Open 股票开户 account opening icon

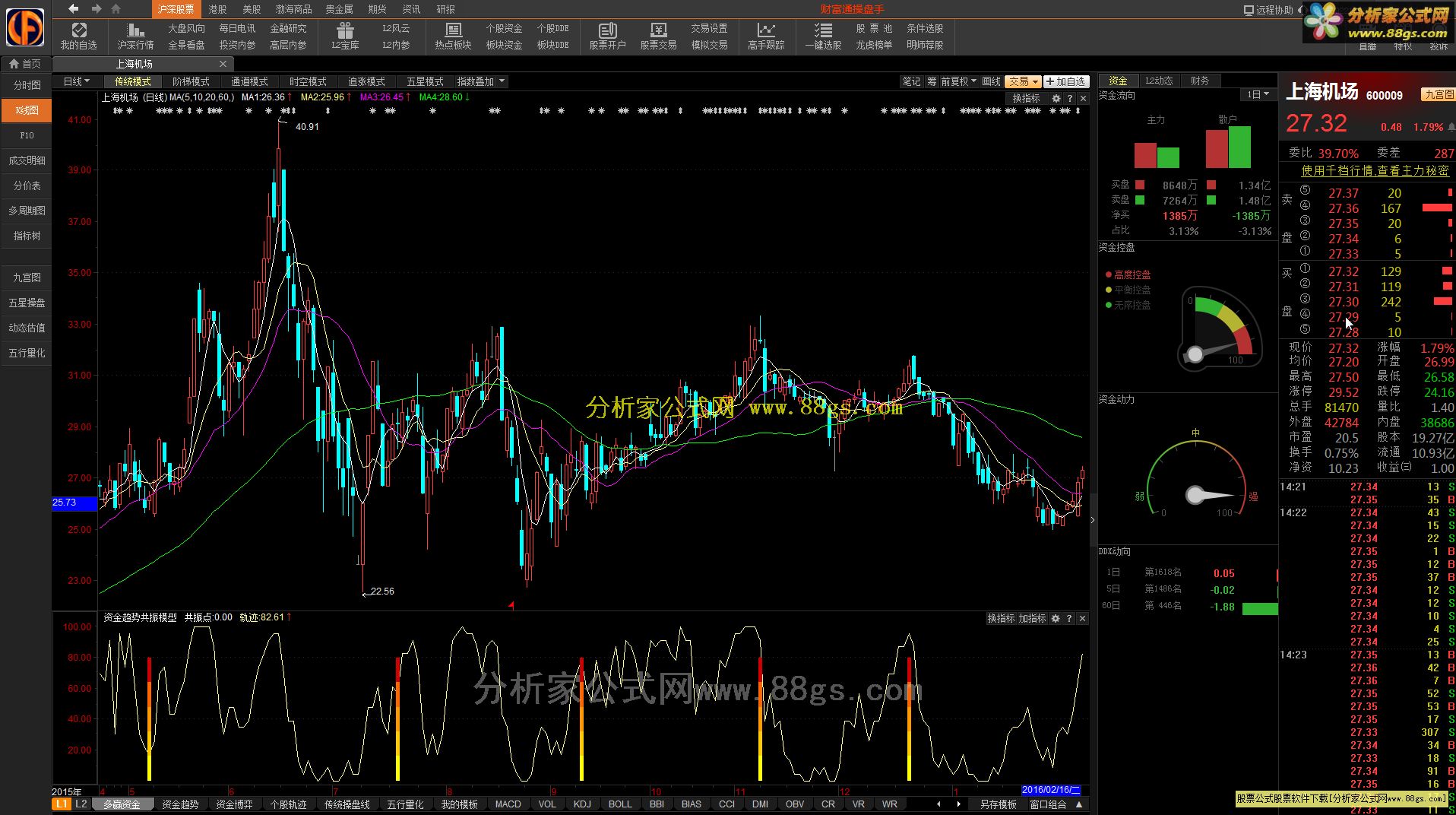click(x=607, y=36)
